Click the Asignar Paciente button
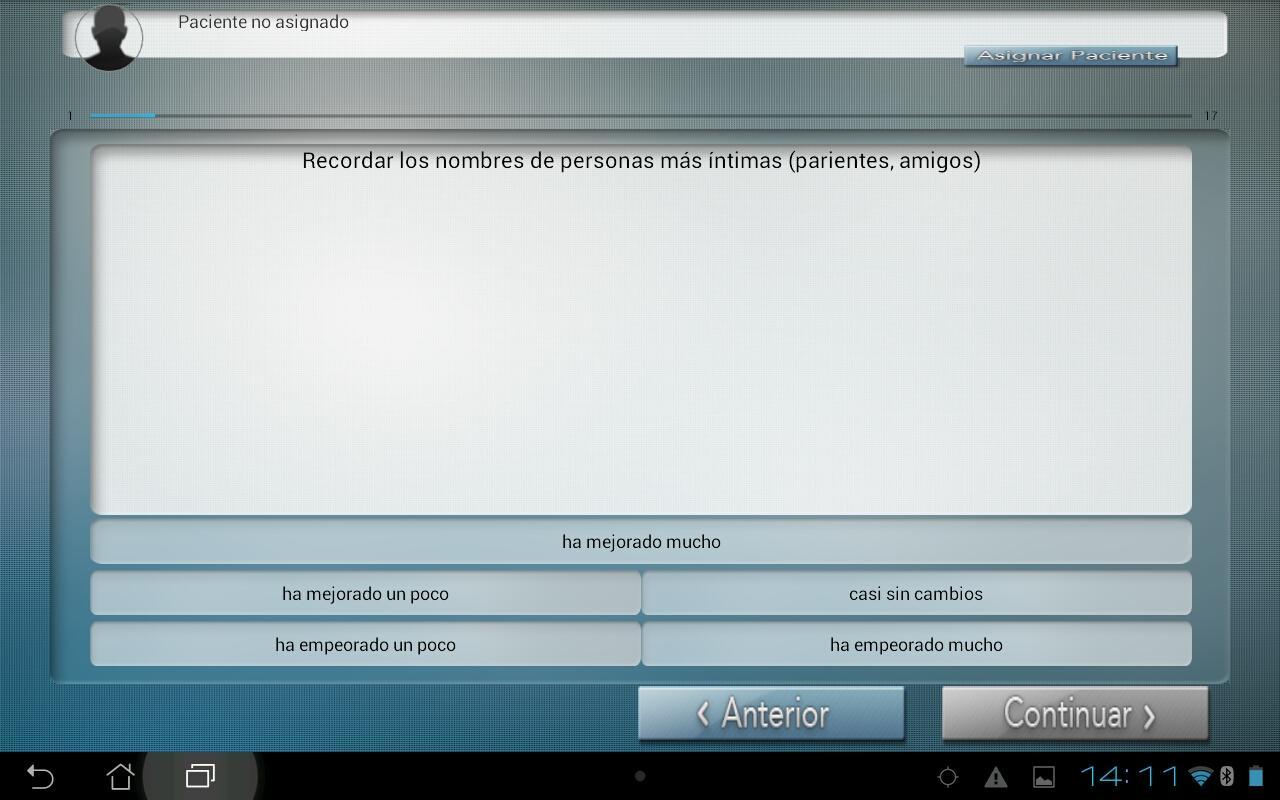This screenshot has height=800, width=1280. click(1070, 55)
